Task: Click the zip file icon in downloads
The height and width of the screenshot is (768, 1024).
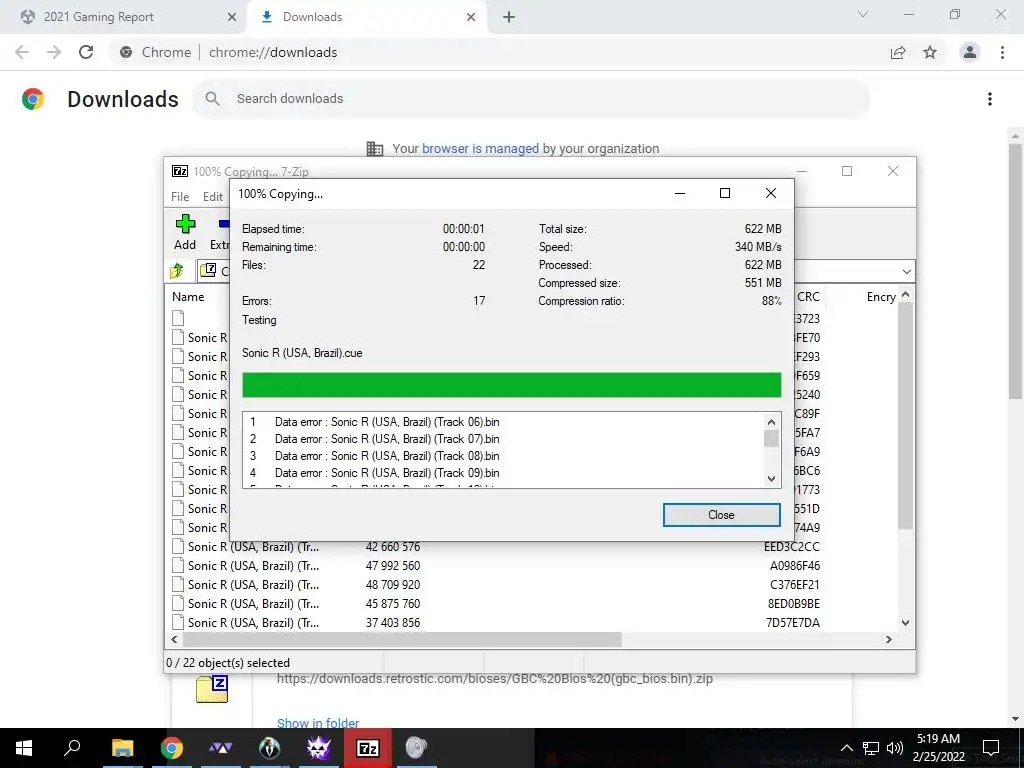Action: click(x=212, y=689)
